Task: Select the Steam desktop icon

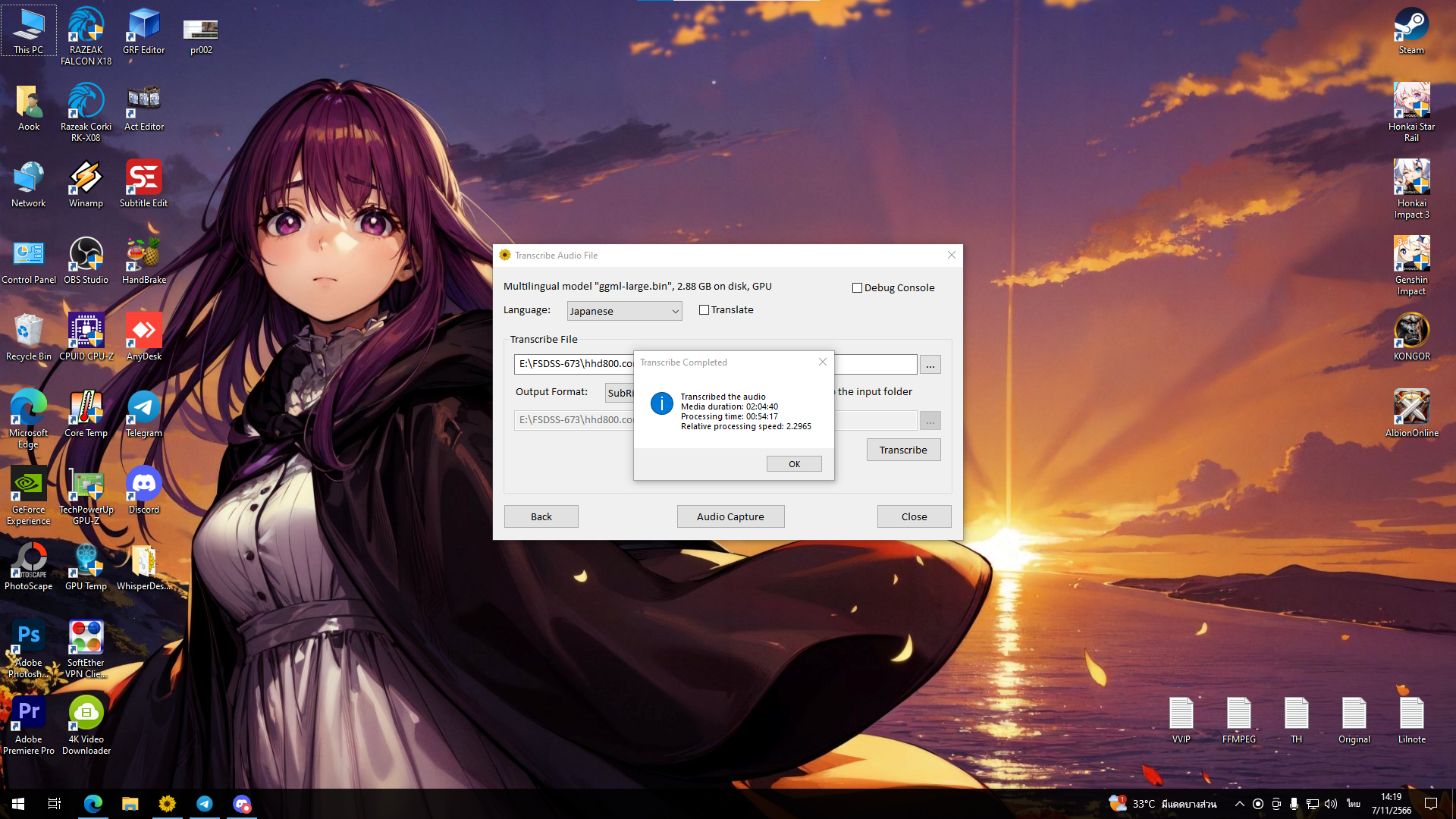Action: pos(1411,31)
